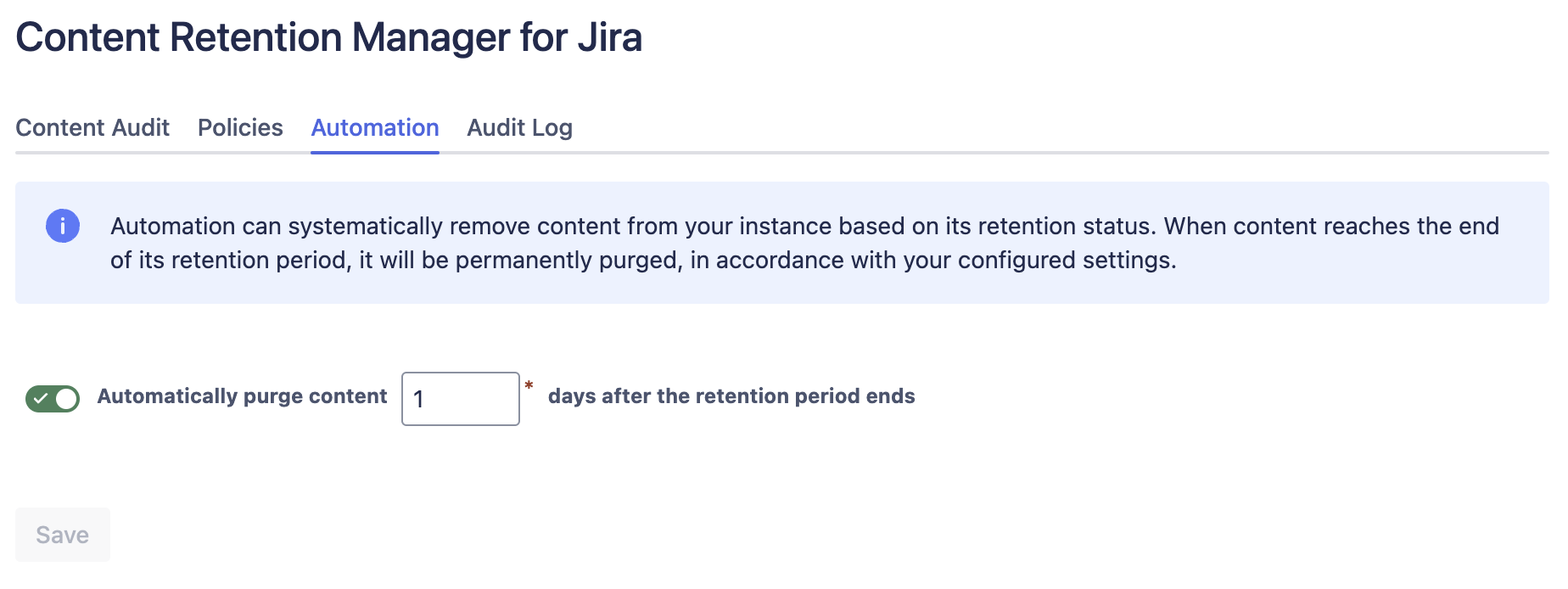This screenshot has width=1568, height=589.
Task: Click the "Automatically purge content" label
Action: click(x=242, y=396)
